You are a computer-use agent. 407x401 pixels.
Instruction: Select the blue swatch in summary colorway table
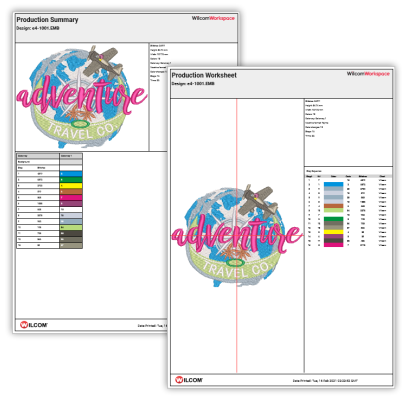pyautogui.click(x=71, y=174)
